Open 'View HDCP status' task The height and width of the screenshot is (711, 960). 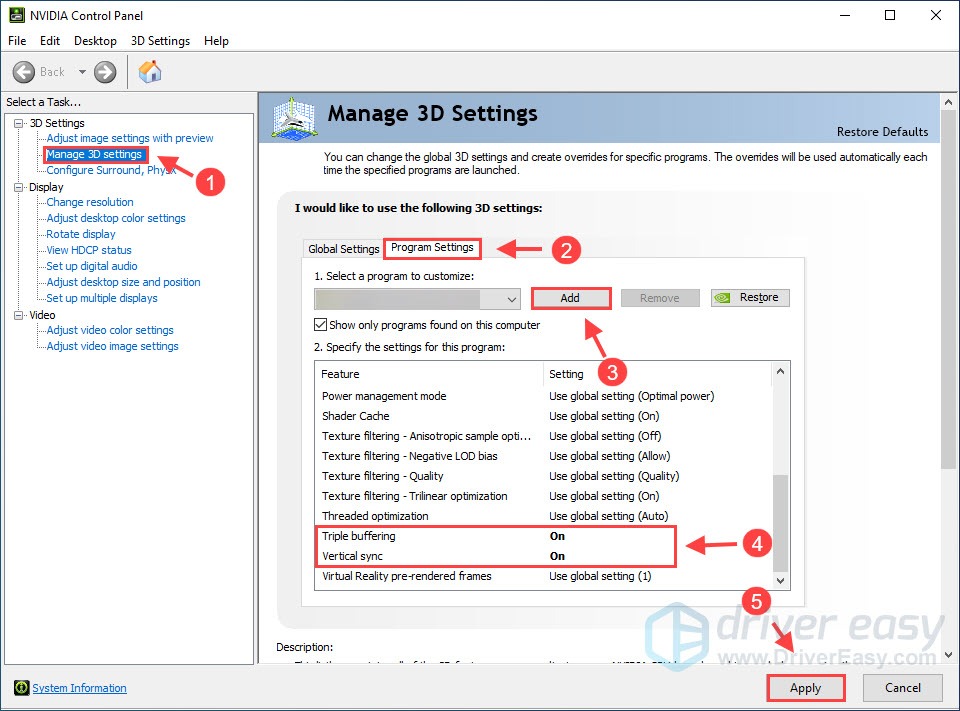(89, 250)
